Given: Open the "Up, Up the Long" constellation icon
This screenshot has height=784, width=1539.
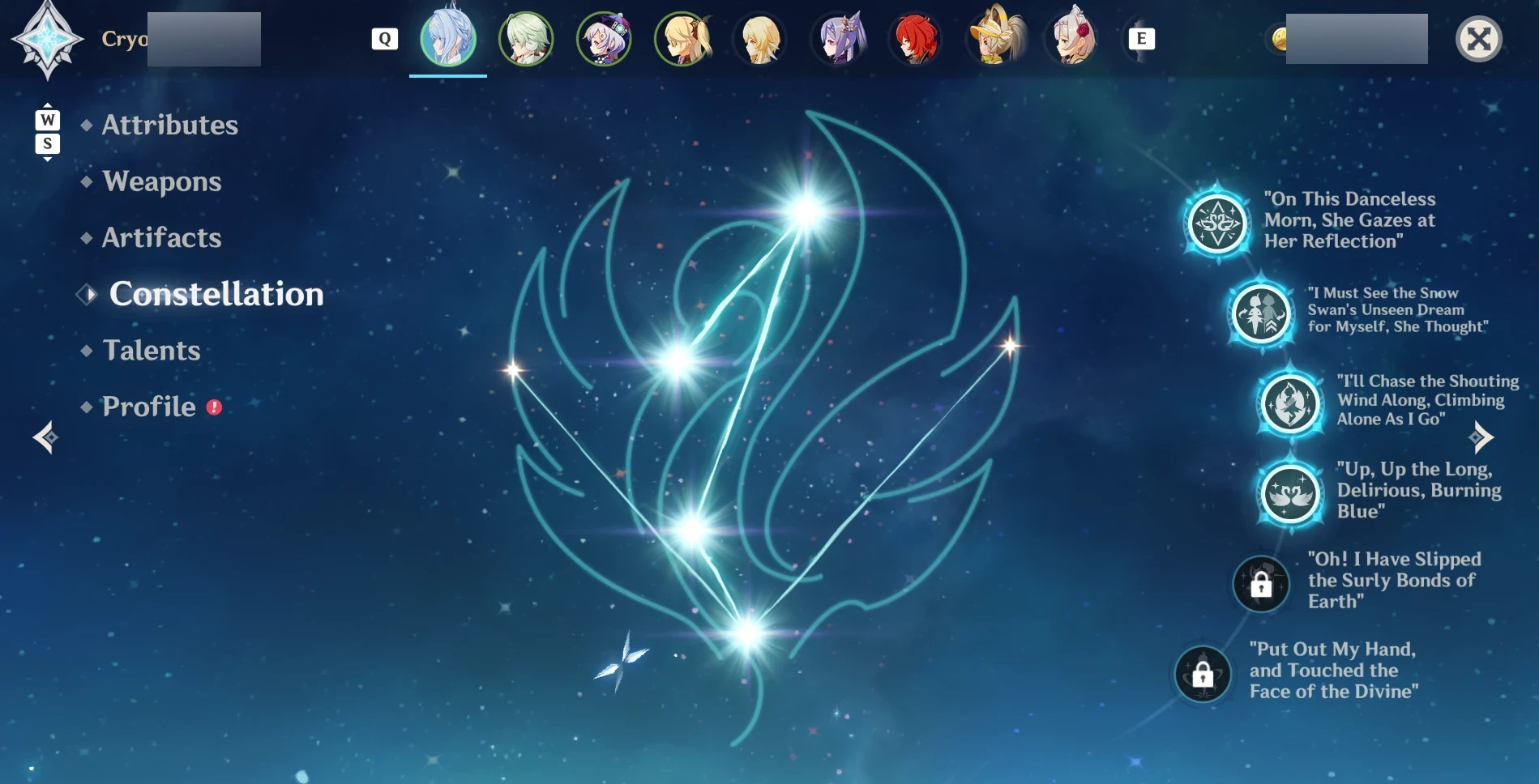Looking at the screenshot, I should click(1289, 492).
